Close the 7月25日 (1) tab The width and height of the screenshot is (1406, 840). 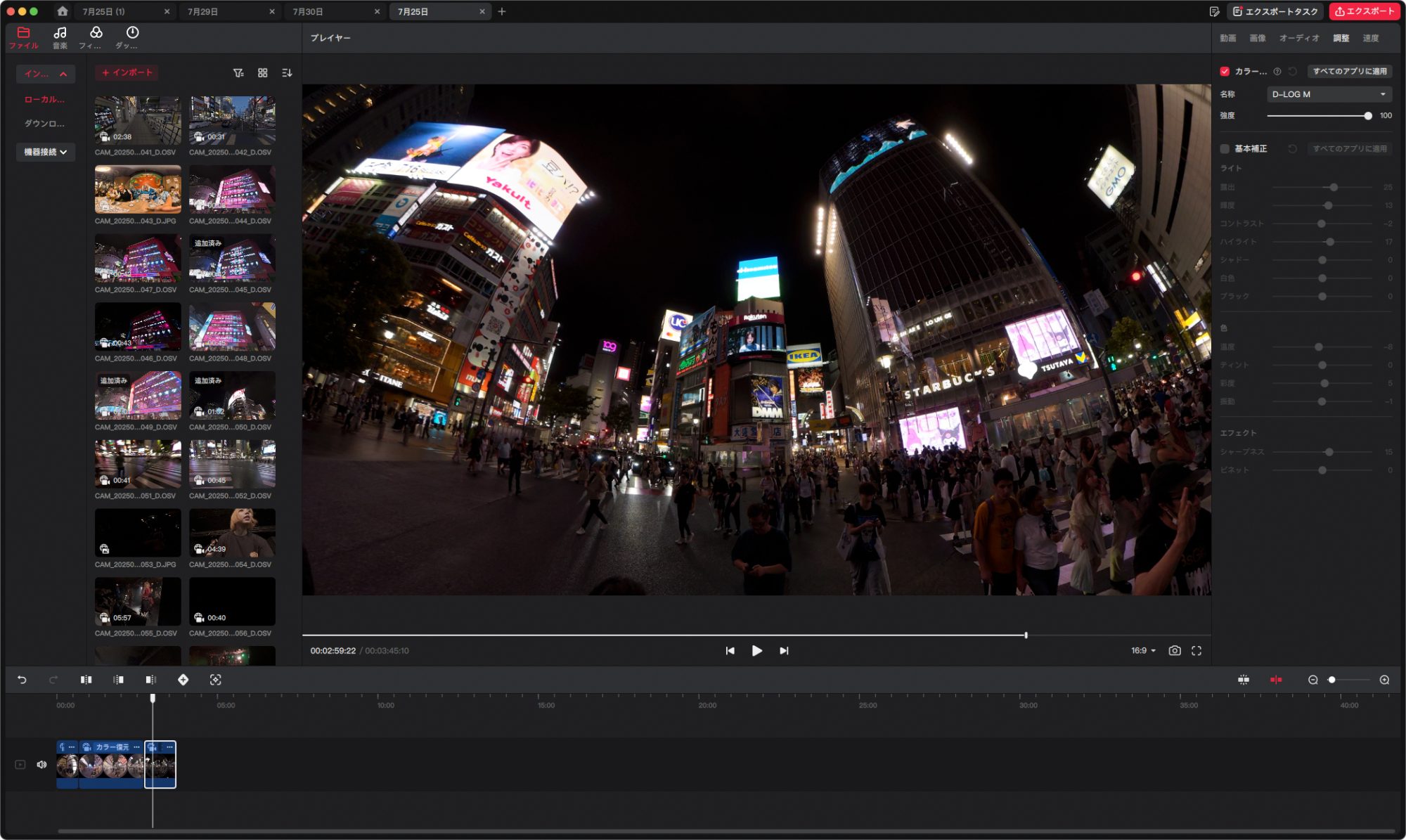coord(167,11)
